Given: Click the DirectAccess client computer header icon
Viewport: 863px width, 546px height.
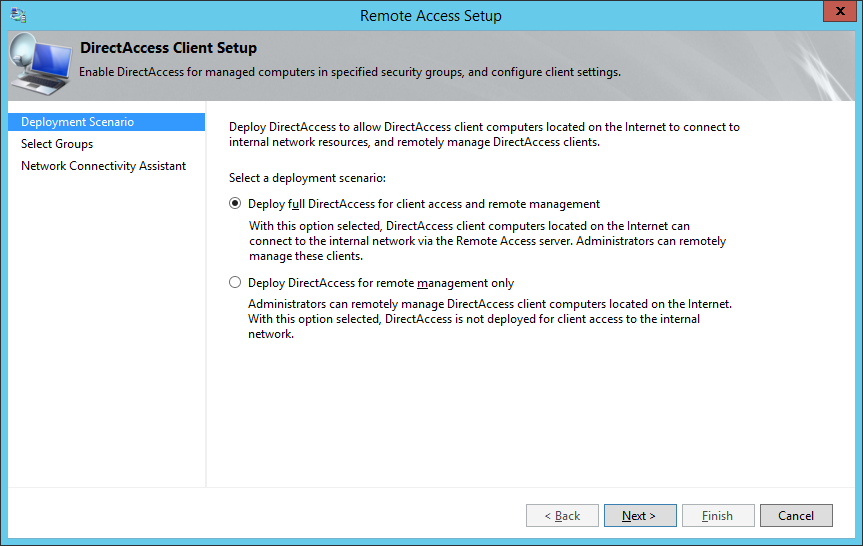Looking at the screenshot, I should [41, 65].
